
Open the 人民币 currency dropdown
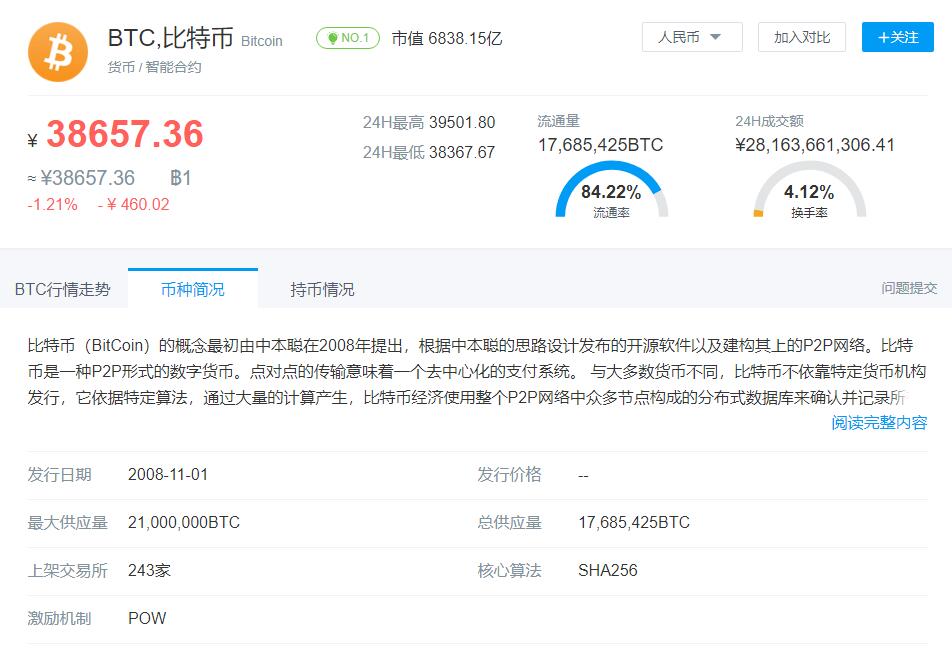692,37
